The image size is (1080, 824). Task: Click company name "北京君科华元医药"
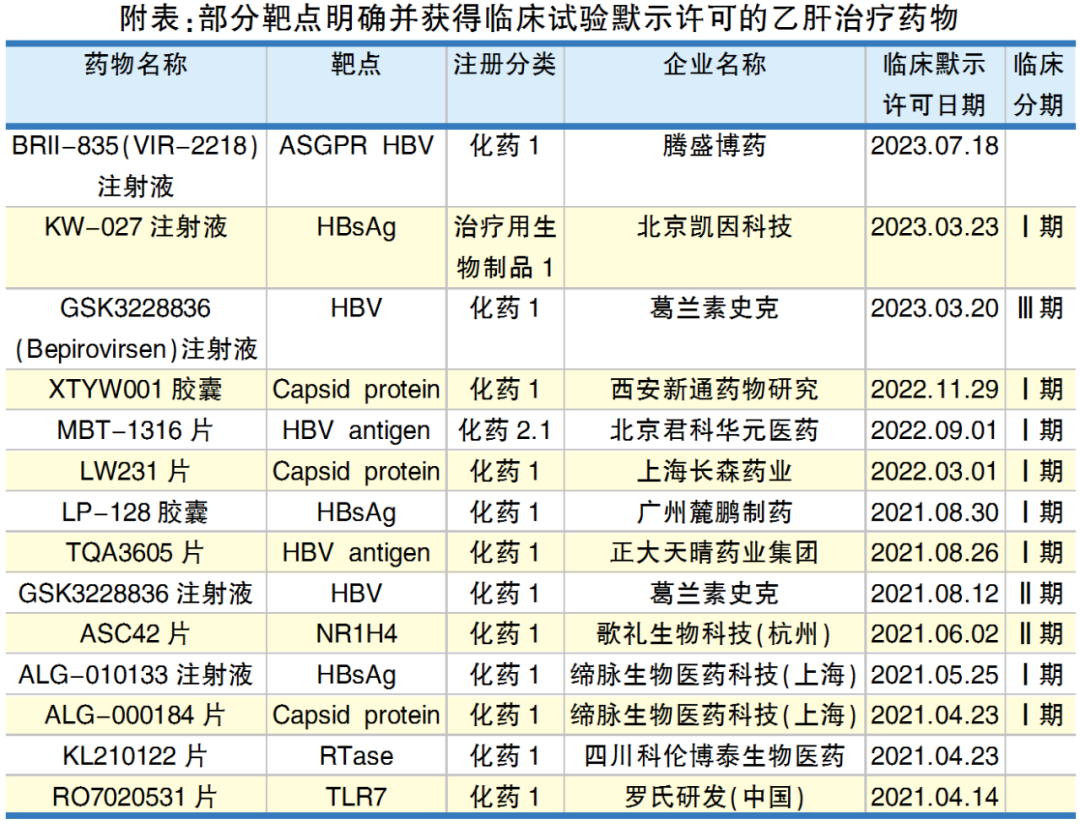click(714, 430)
